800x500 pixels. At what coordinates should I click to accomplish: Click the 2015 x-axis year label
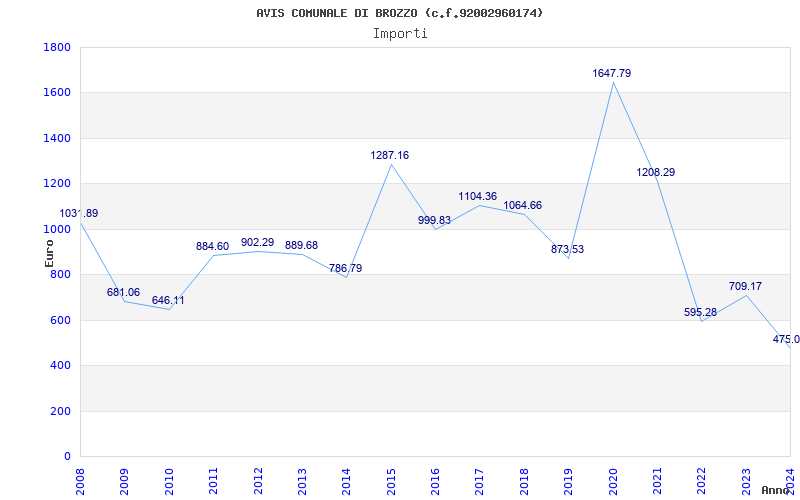tap(391, 481)
